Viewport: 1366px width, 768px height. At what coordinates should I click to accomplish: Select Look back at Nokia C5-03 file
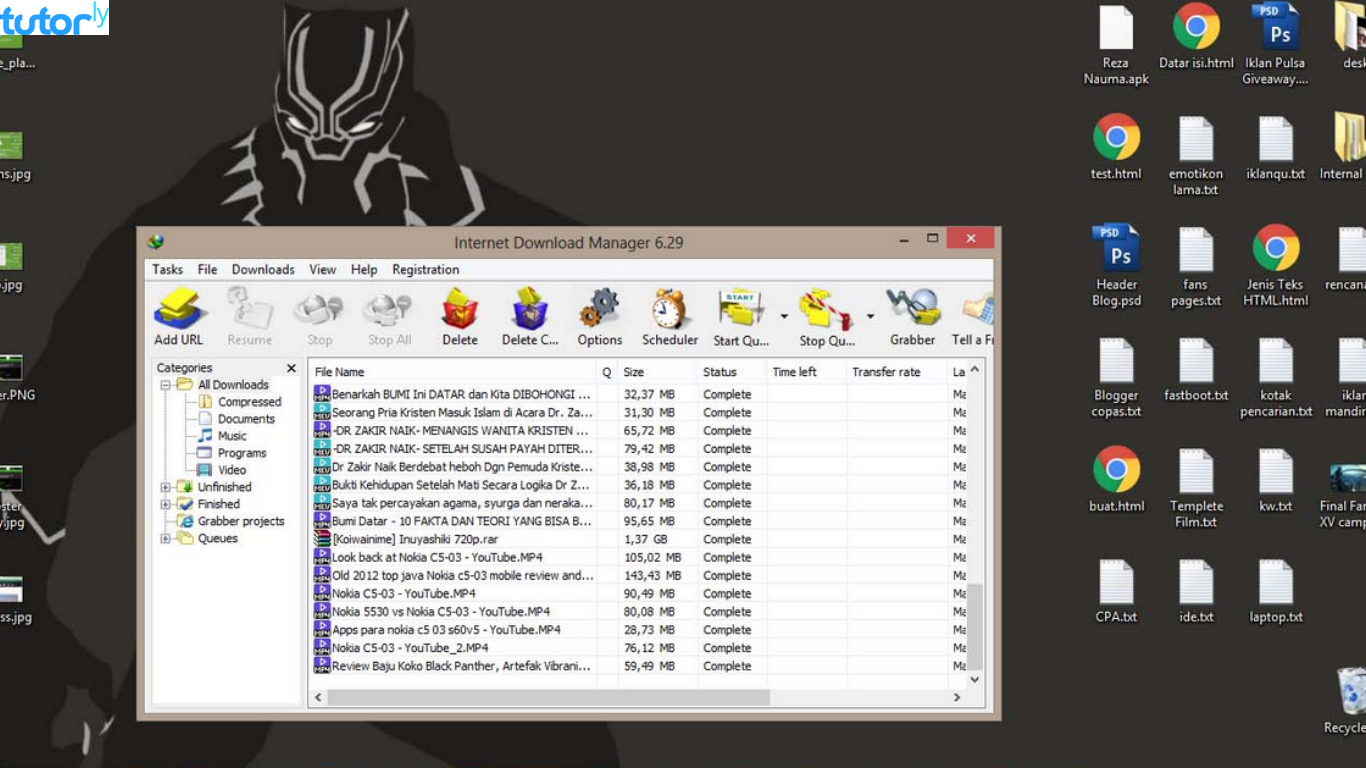click(638, 558)
